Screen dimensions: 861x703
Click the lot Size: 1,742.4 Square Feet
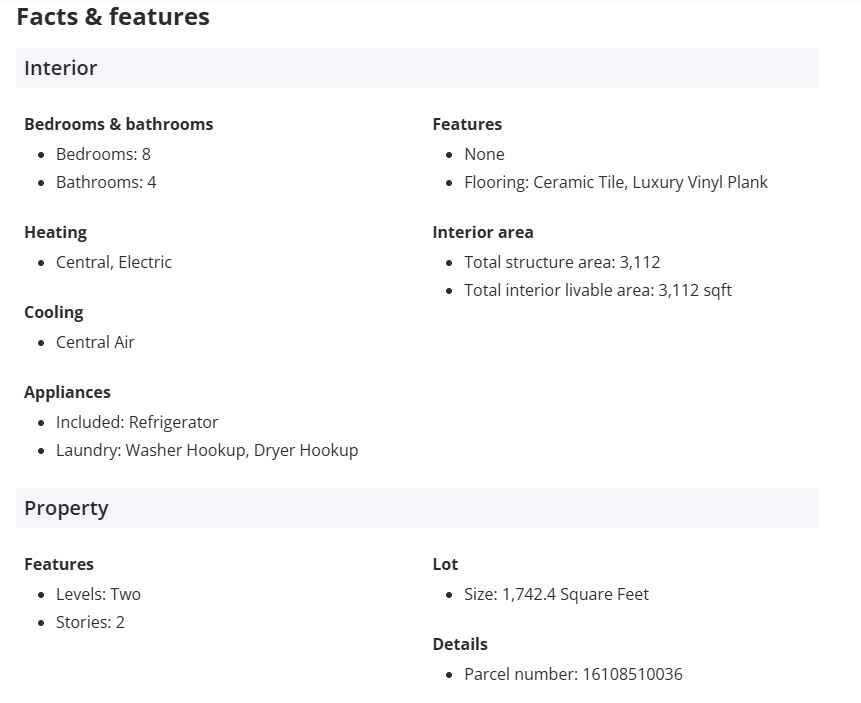point(556,594)
